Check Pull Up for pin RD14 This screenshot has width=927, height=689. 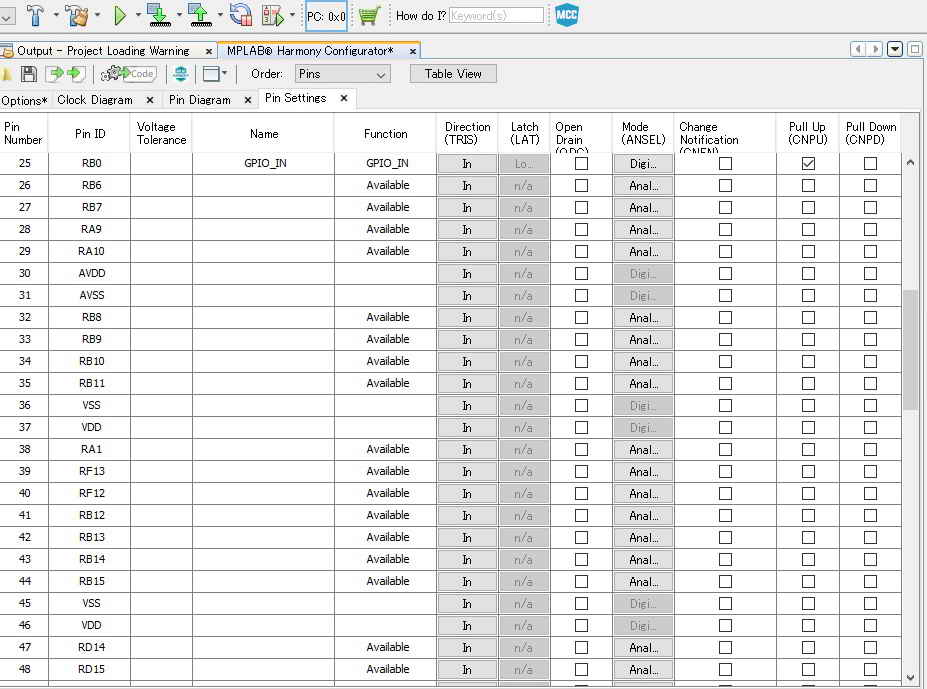[x=808, y=648]
